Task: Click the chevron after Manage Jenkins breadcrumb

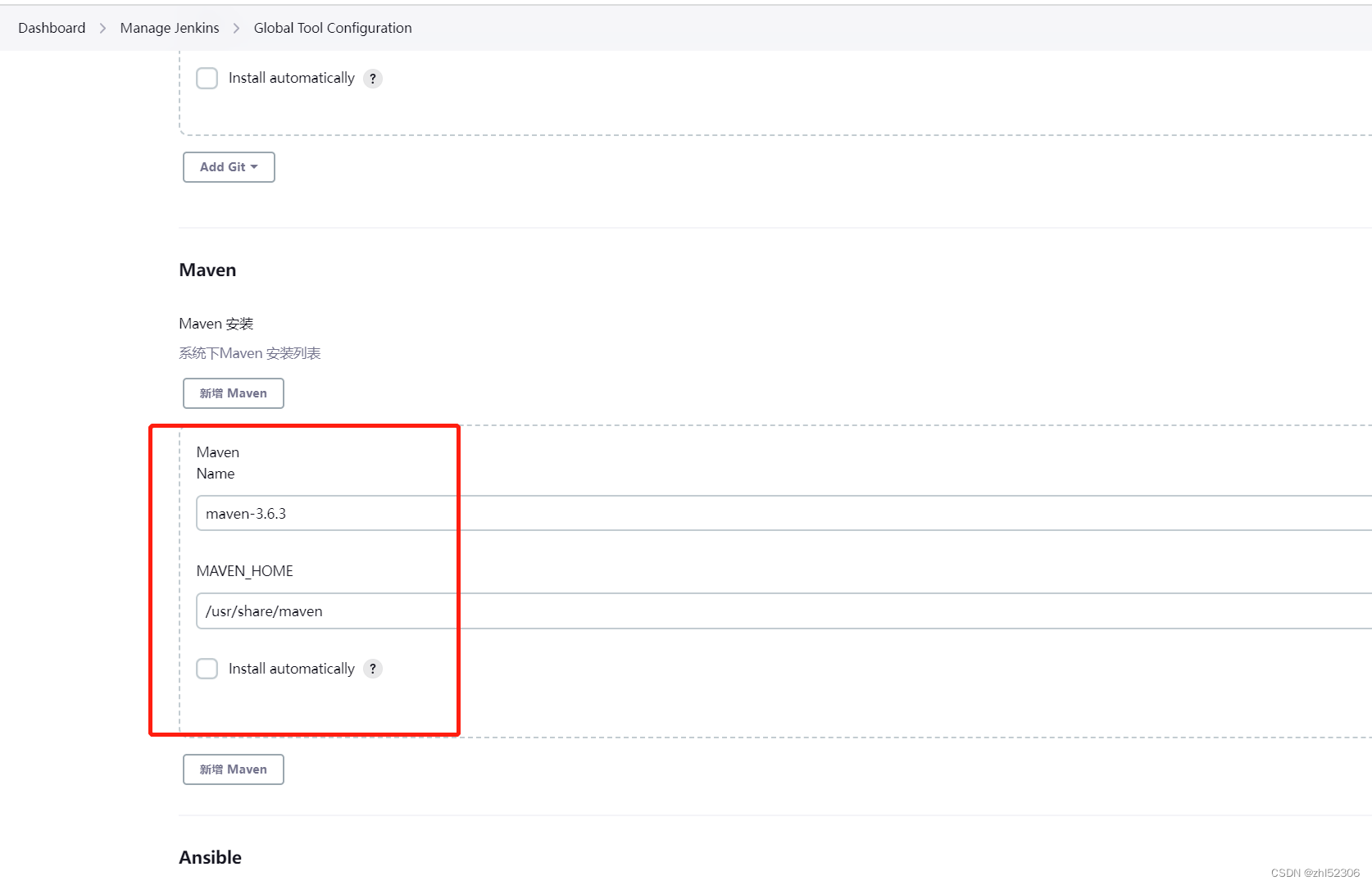Action: click(236, 28)
